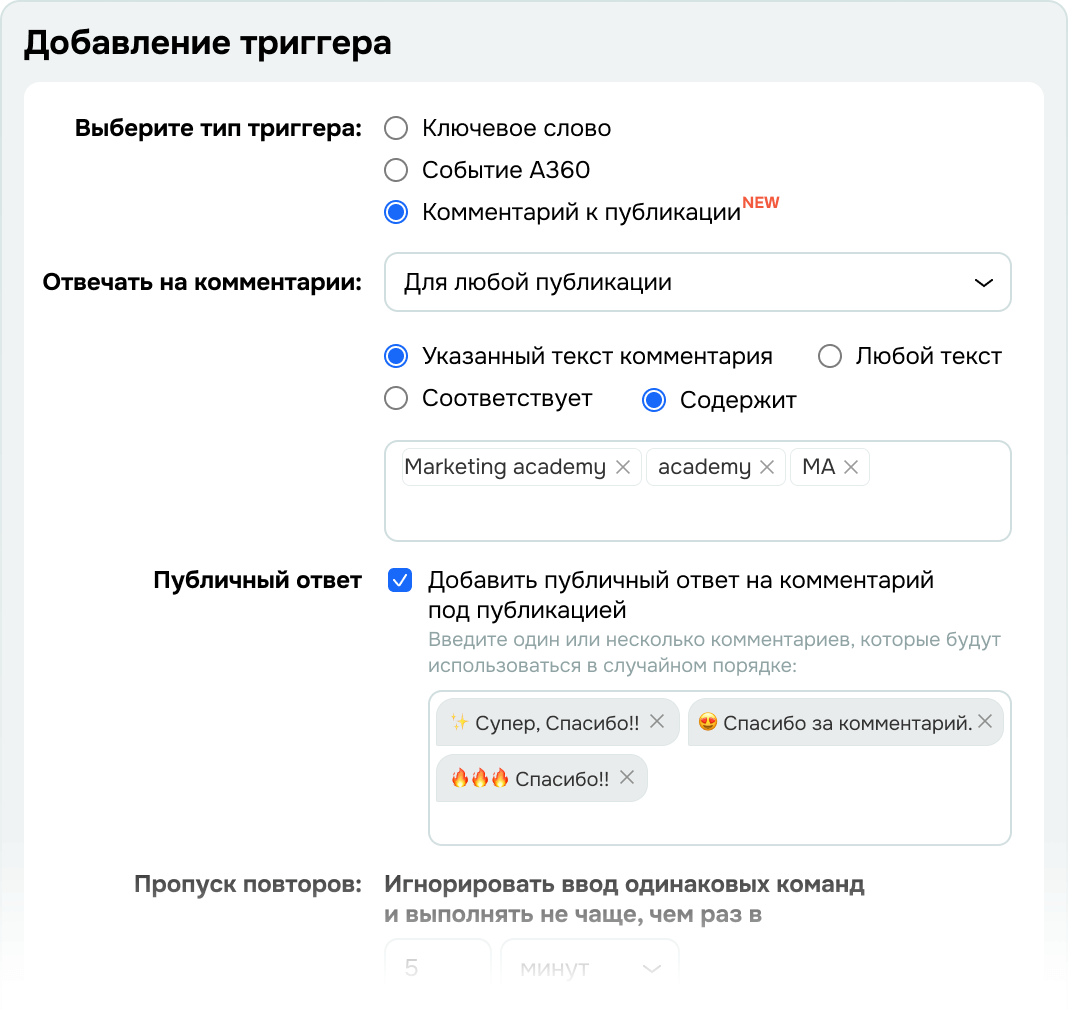Screen dimensions: 1068x1028
Task: Select the "Любой текст" option
Action: point(830,356)
